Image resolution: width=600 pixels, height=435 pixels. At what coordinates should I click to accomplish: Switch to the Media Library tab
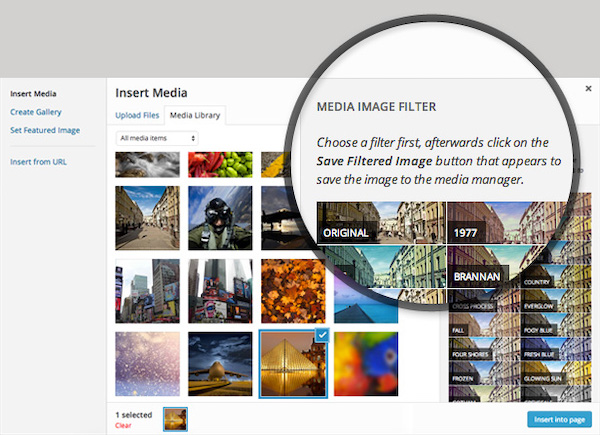(195, 115)
